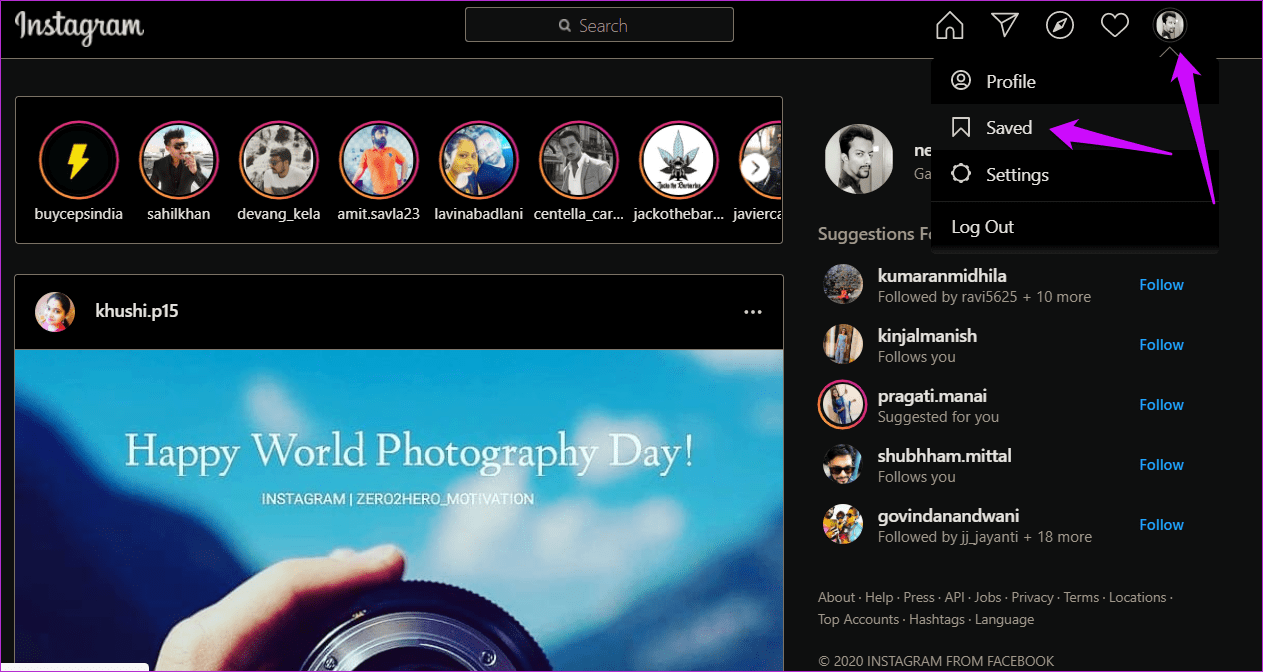1263x672 pixels.
Task: Open the Jobs footer link
Action: coord(988,597)
